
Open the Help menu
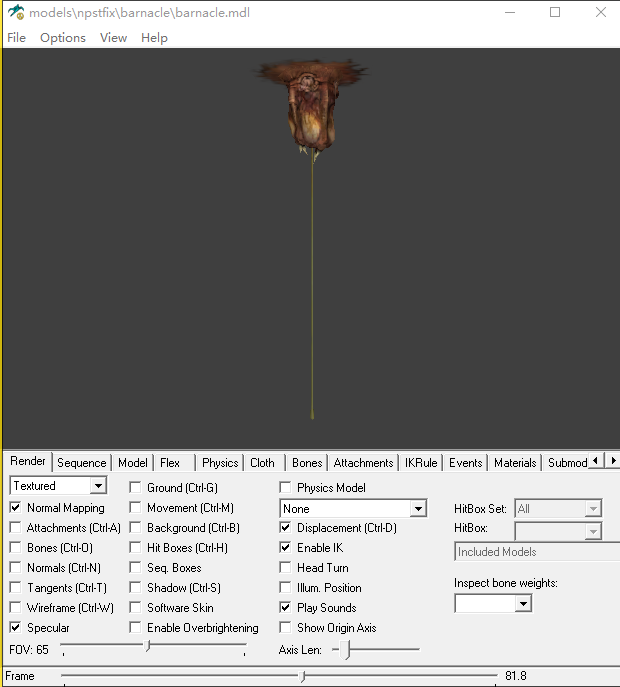154,38
